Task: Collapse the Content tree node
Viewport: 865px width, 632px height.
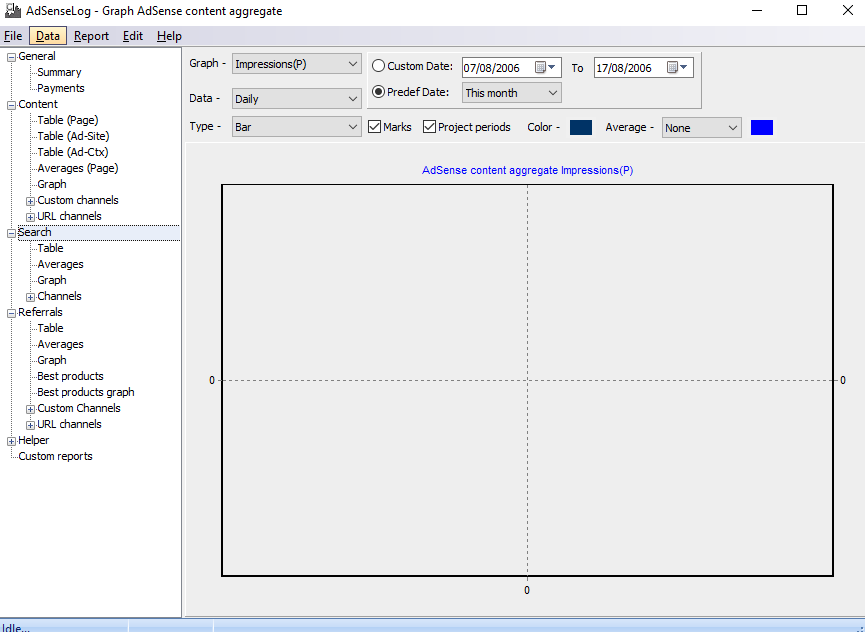Action: point(11,105)
